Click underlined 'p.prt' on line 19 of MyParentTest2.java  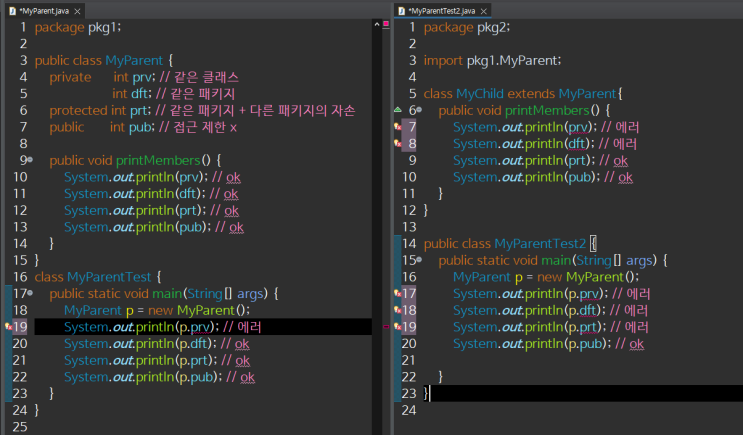click(x=583, y=327)
